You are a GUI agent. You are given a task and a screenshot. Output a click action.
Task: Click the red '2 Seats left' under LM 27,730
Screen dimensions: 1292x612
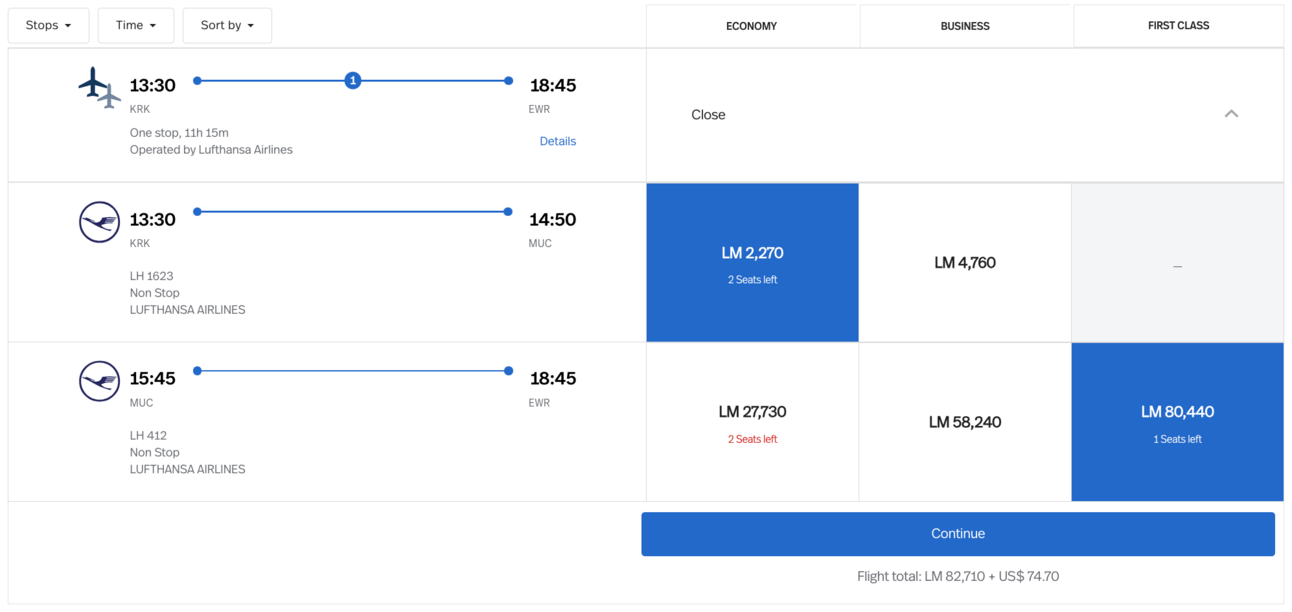click(752, 440)
